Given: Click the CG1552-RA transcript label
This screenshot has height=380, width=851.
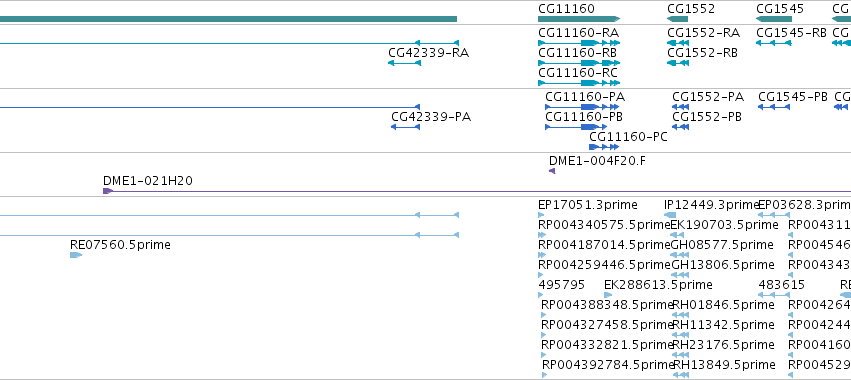Looking at the screenshot, I should (703, 33).
